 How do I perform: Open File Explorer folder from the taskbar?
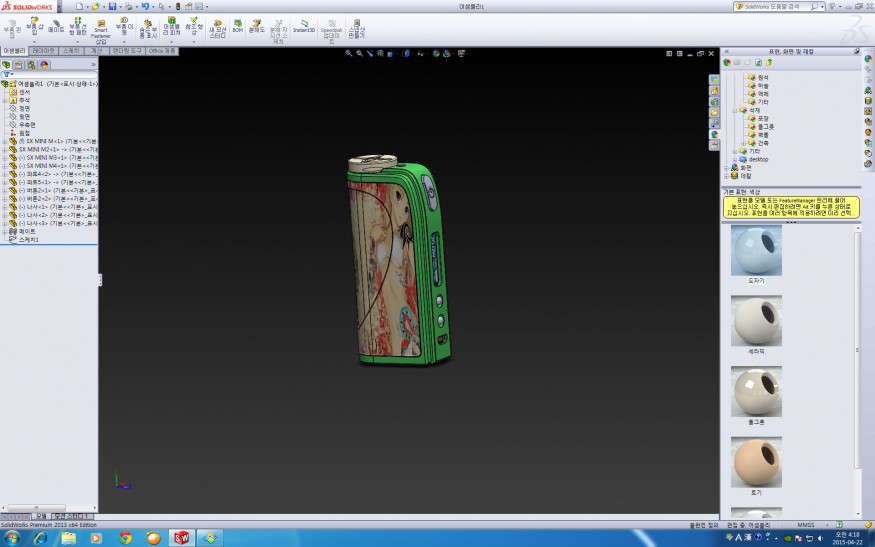tap(69, 538)
